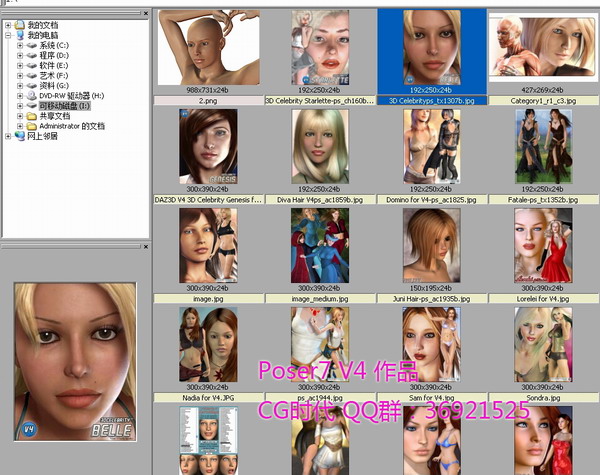Click the 427x269x24b dimension text
The image size is (600, 475).
click(542, 90)
